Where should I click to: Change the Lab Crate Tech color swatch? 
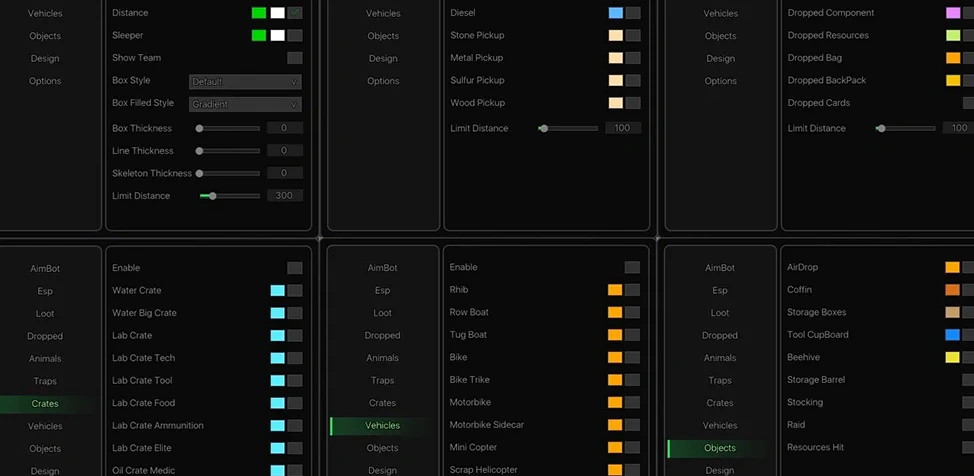pos(278,358)
